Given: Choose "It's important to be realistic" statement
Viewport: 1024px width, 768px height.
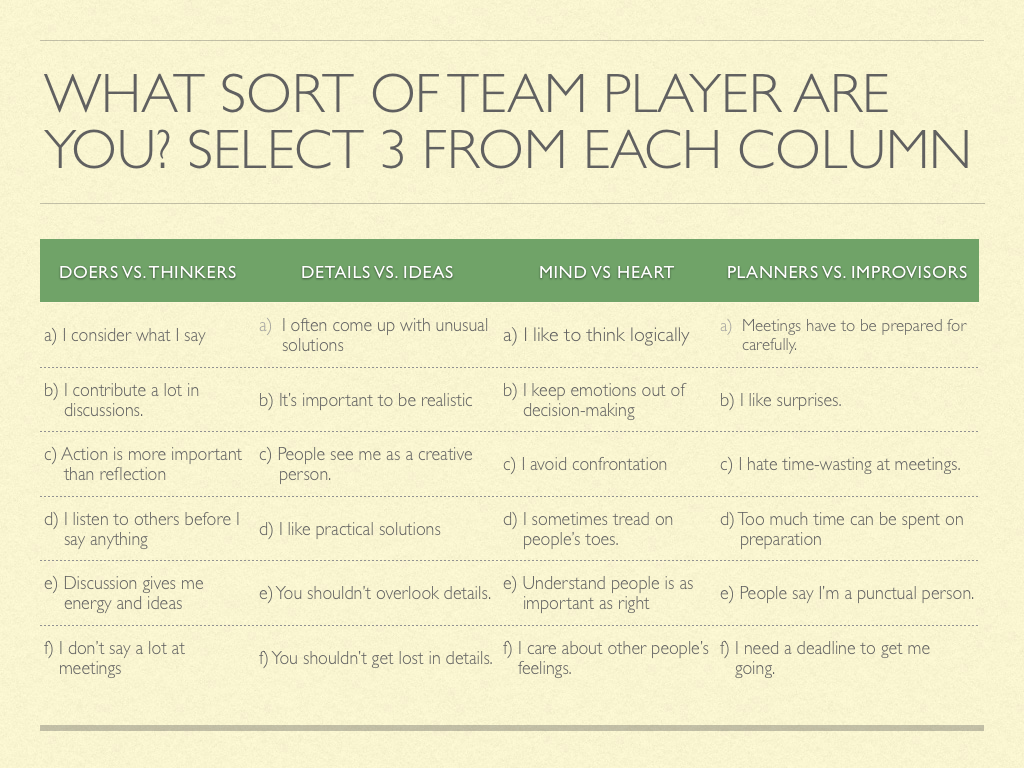Looking at the screenshot, I should pyautogui.click(x=366, y=400).
